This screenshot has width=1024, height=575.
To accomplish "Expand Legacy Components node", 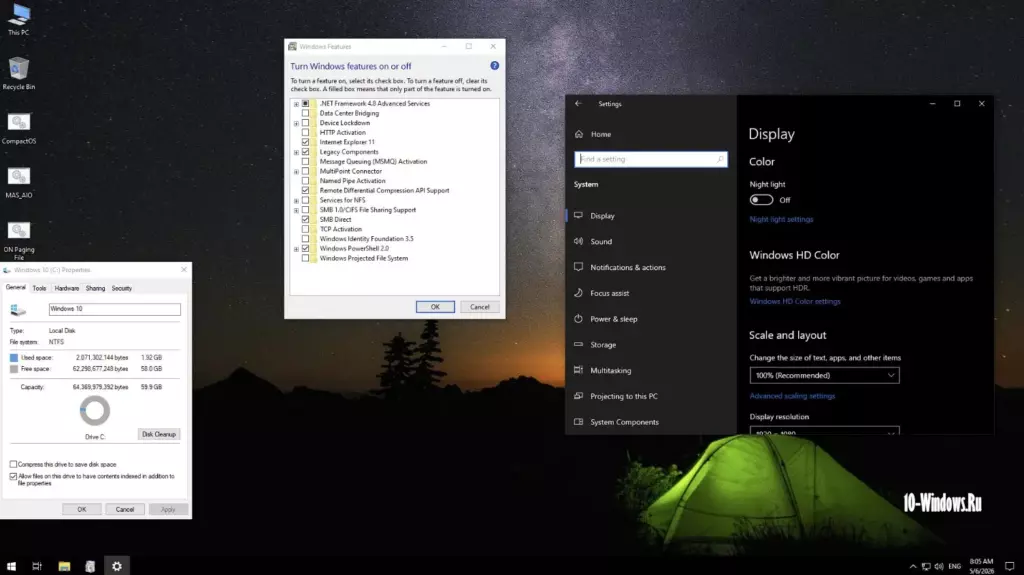I will 296,152.
